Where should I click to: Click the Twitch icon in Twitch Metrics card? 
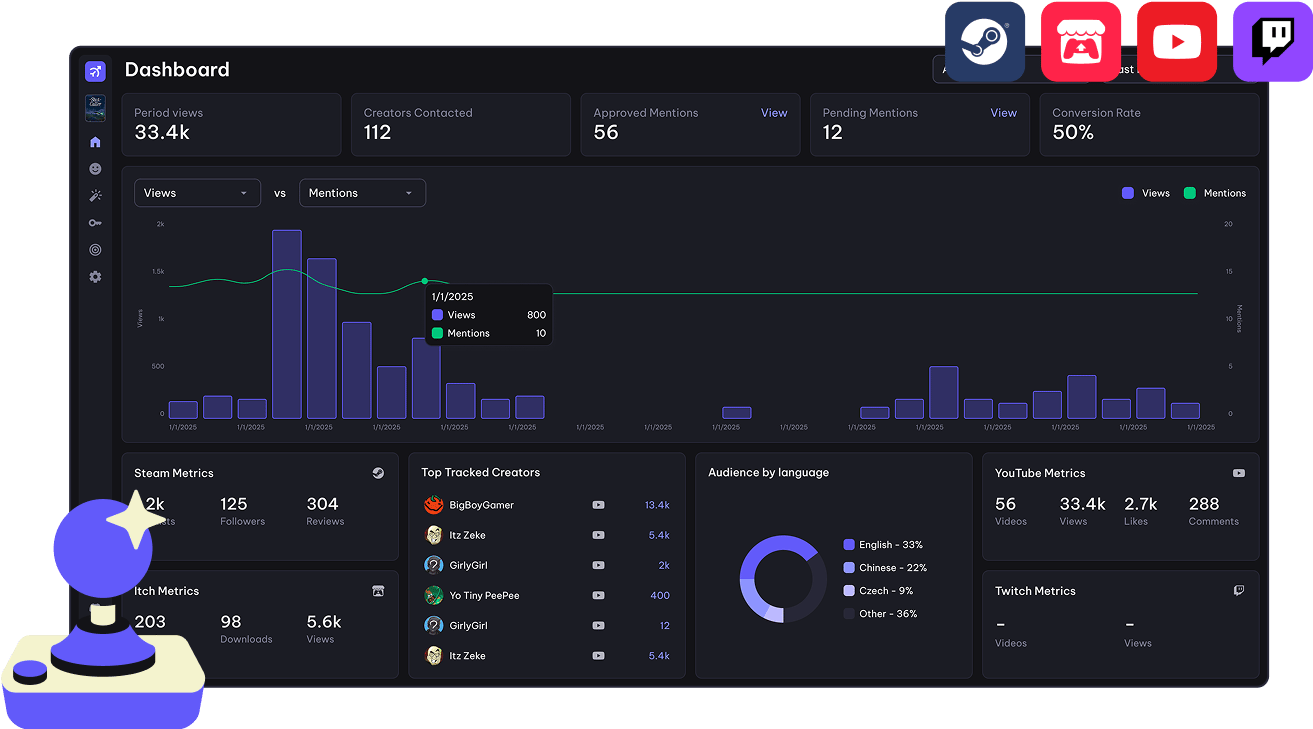click(1239, 591)
